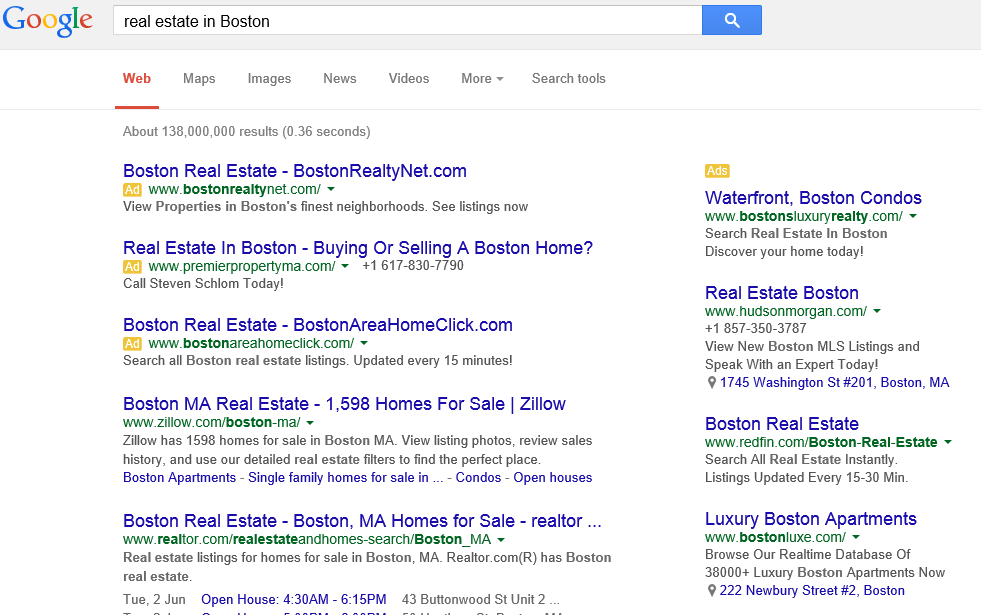Click the 43 Buttonwood St Unit 2 address
This screenshot has height=615, width=981.
tap(480, 599)
